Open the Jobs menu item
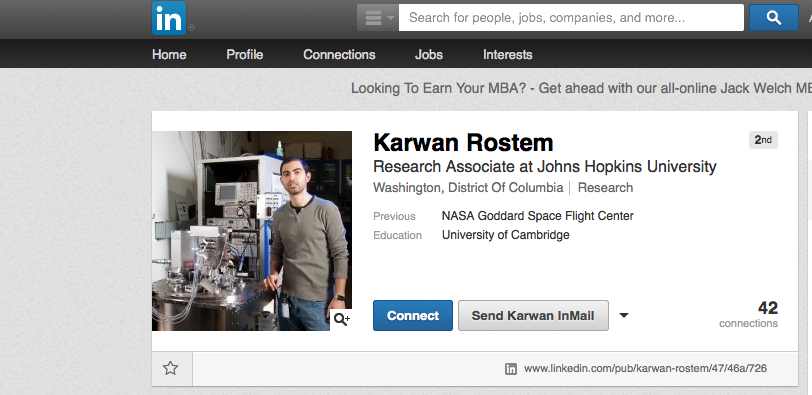The width and height of the screenshot is (812, 395). (429, 54)
